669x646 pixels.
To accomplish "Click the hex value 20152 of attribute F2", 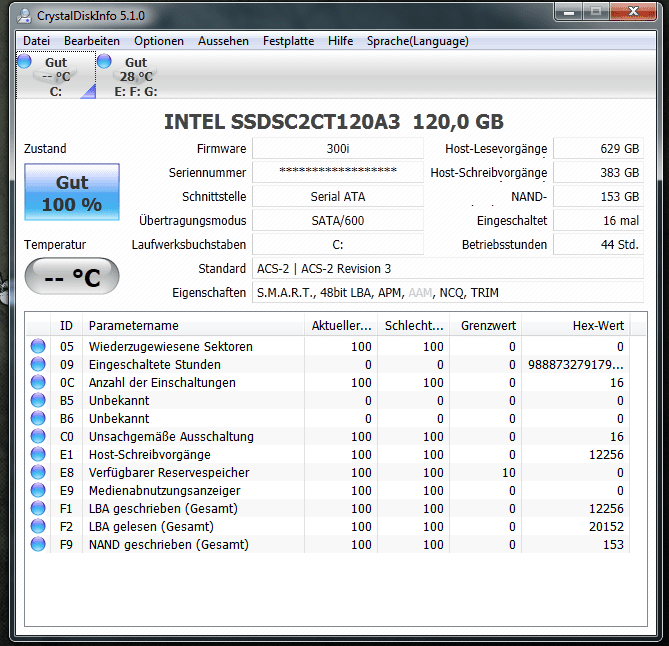I will (x=606, y=527).
